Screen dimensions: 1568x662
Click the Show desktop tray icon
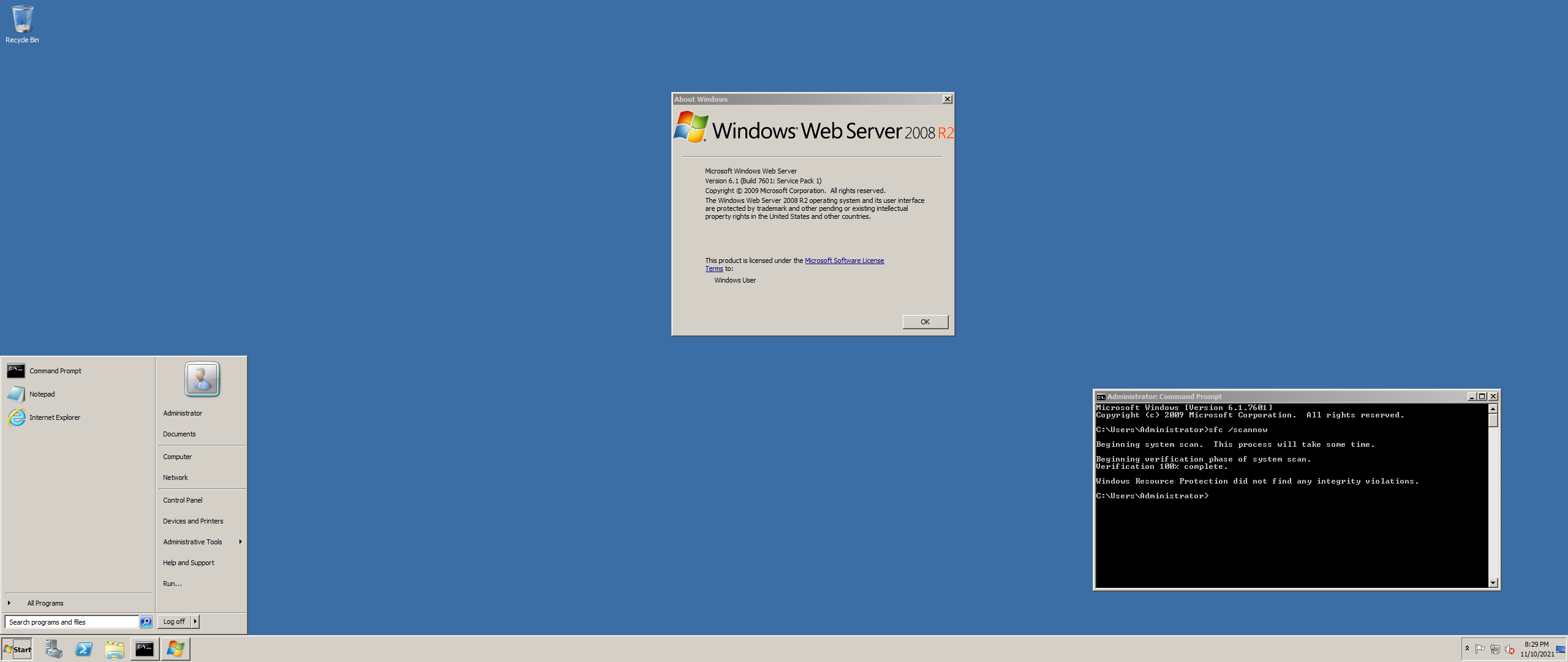[x=1561, y=649]
